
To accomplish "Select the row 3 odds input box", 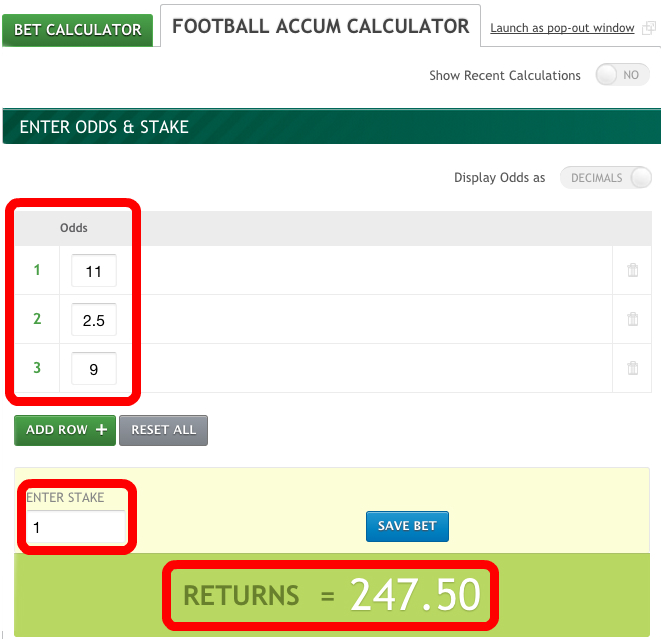I will 94,368.
